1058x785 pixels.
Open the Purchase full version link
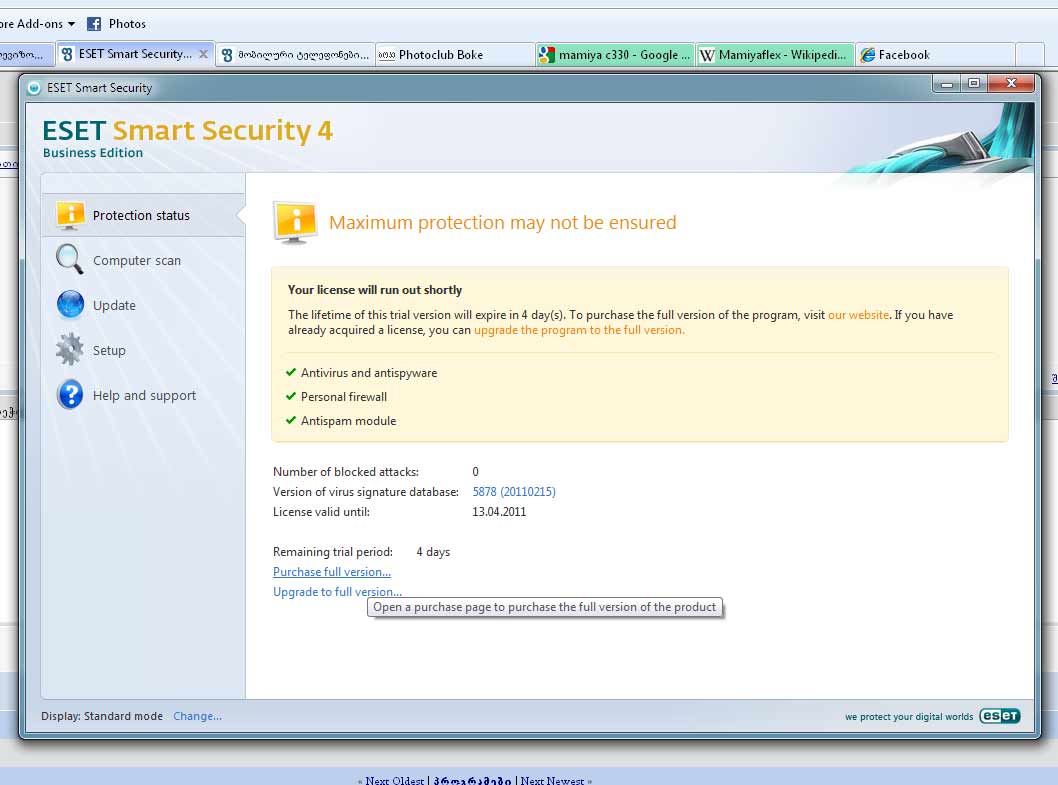331,572
